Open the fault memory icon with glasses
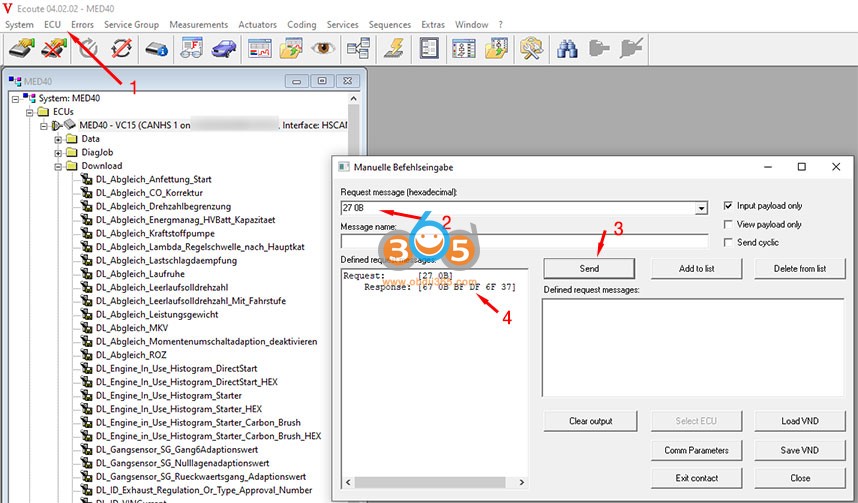Image resolution: width=858 pixels, height=503 pixels. tap(192, 48)
